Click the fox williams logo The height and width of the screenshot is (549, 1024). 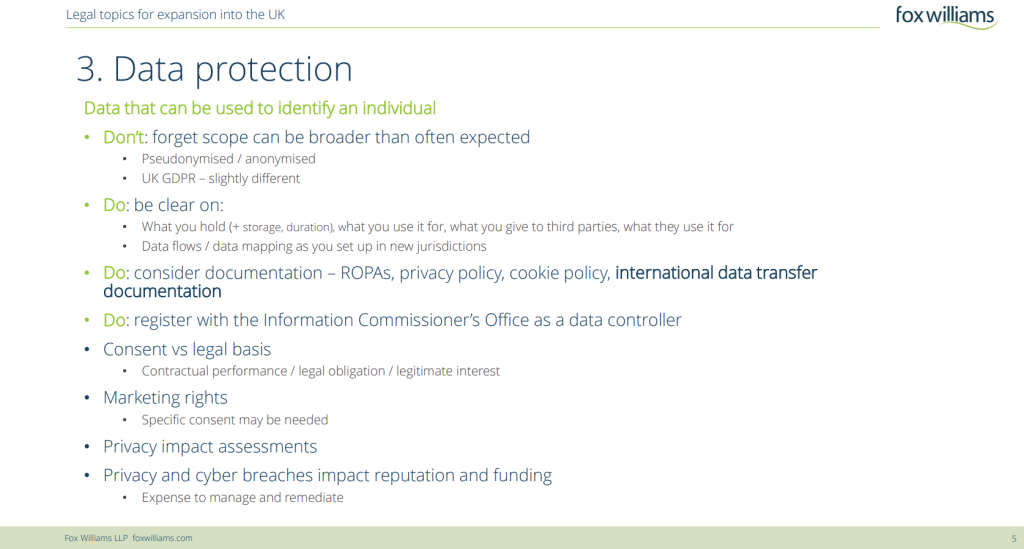tap(946, 16)
